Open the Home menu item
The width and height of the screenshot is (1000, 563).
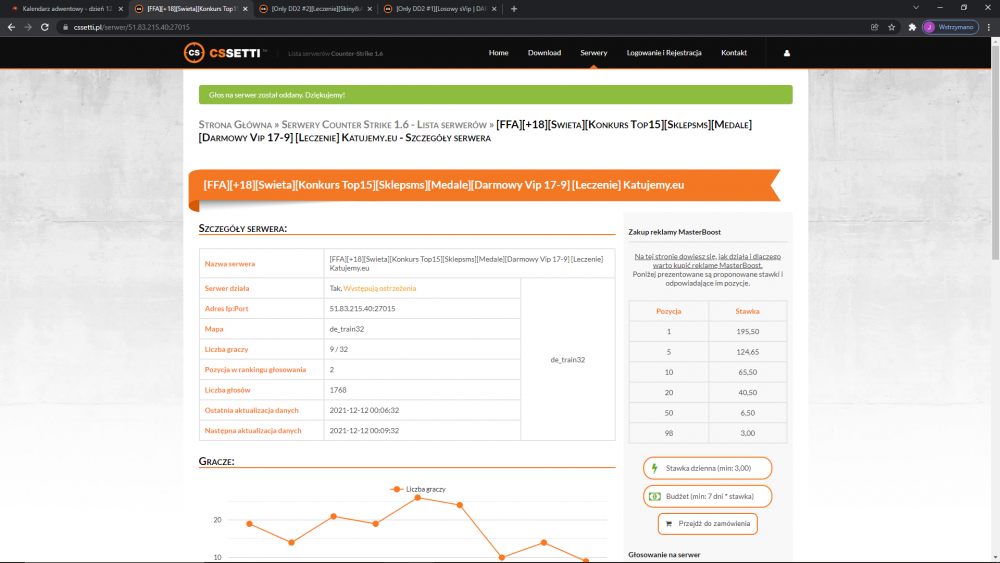499,53
